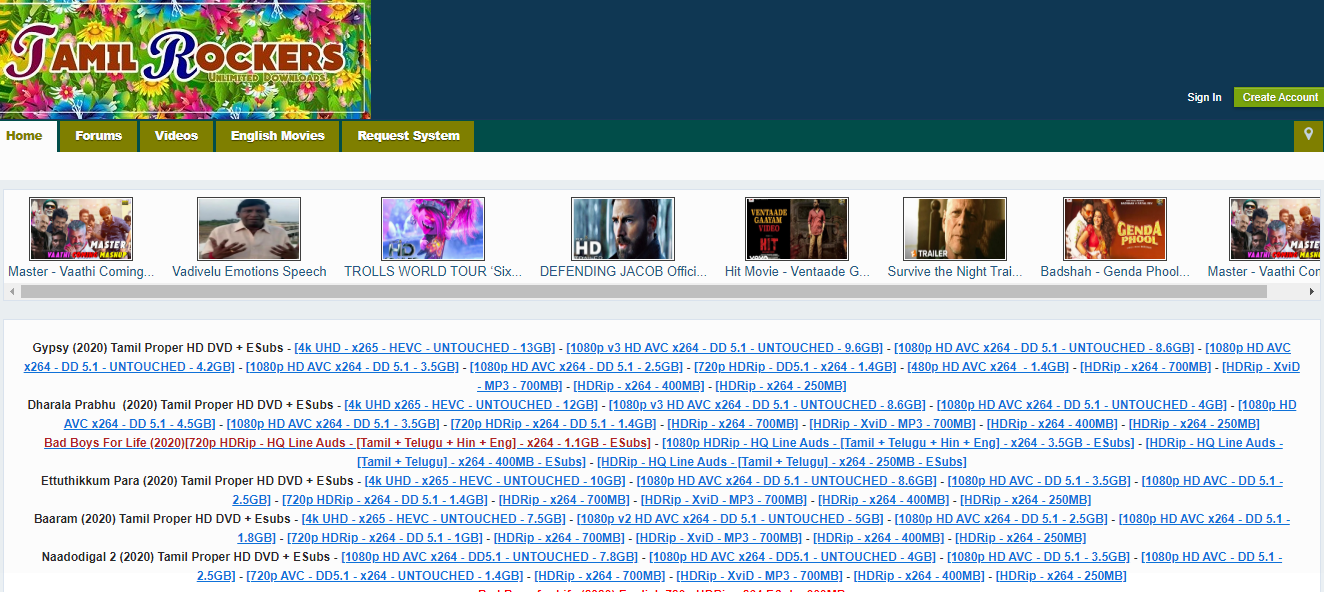Viewport: 1324px width, 592px height.
Task: Open Gypsy 720p HDRip DD5.1 1.4GB link
Action: tap(795, 367)
